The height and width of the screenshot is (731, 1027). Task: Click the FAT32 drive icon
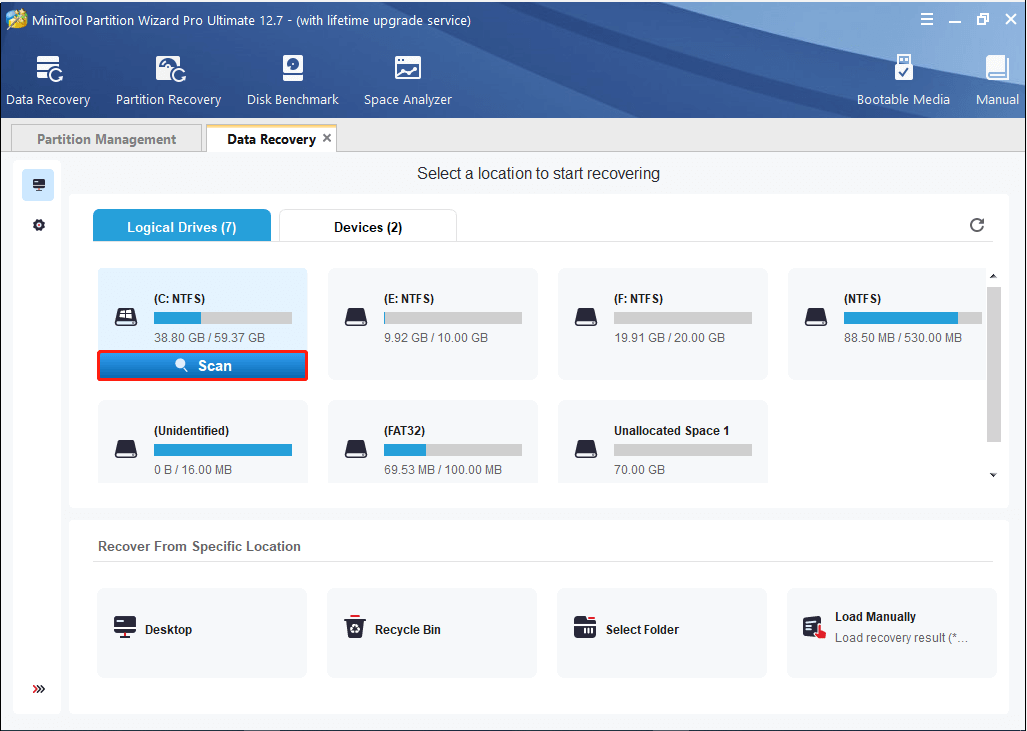[356, 449]
